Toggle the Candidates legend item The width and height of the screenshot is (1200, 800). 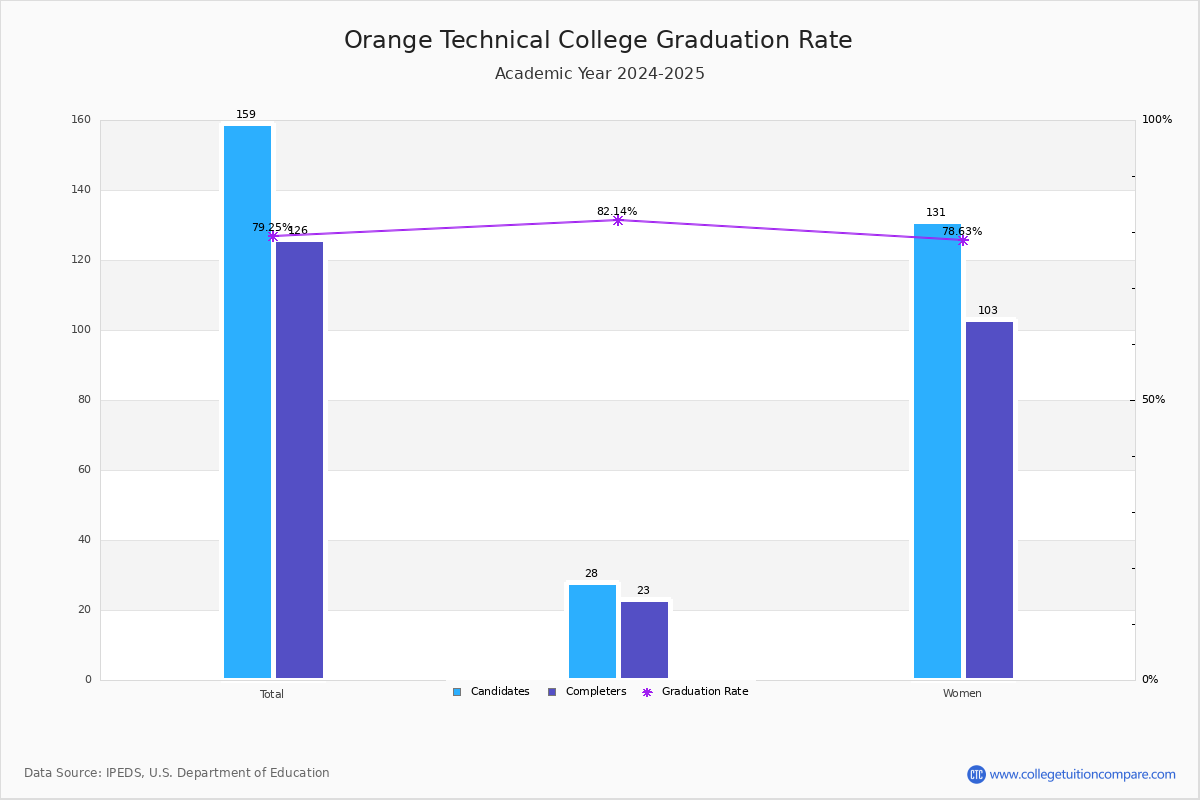tap(490, 692)
